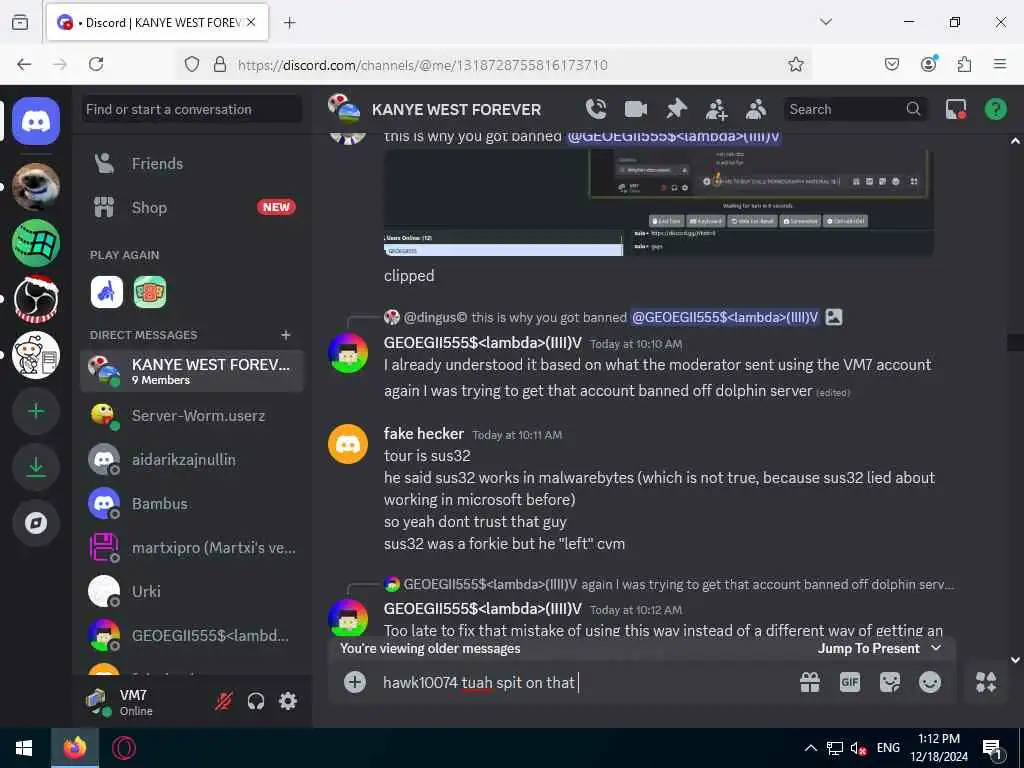Click Jump To Present
This screenshot has width=1024, height=768.
(879, 648)
